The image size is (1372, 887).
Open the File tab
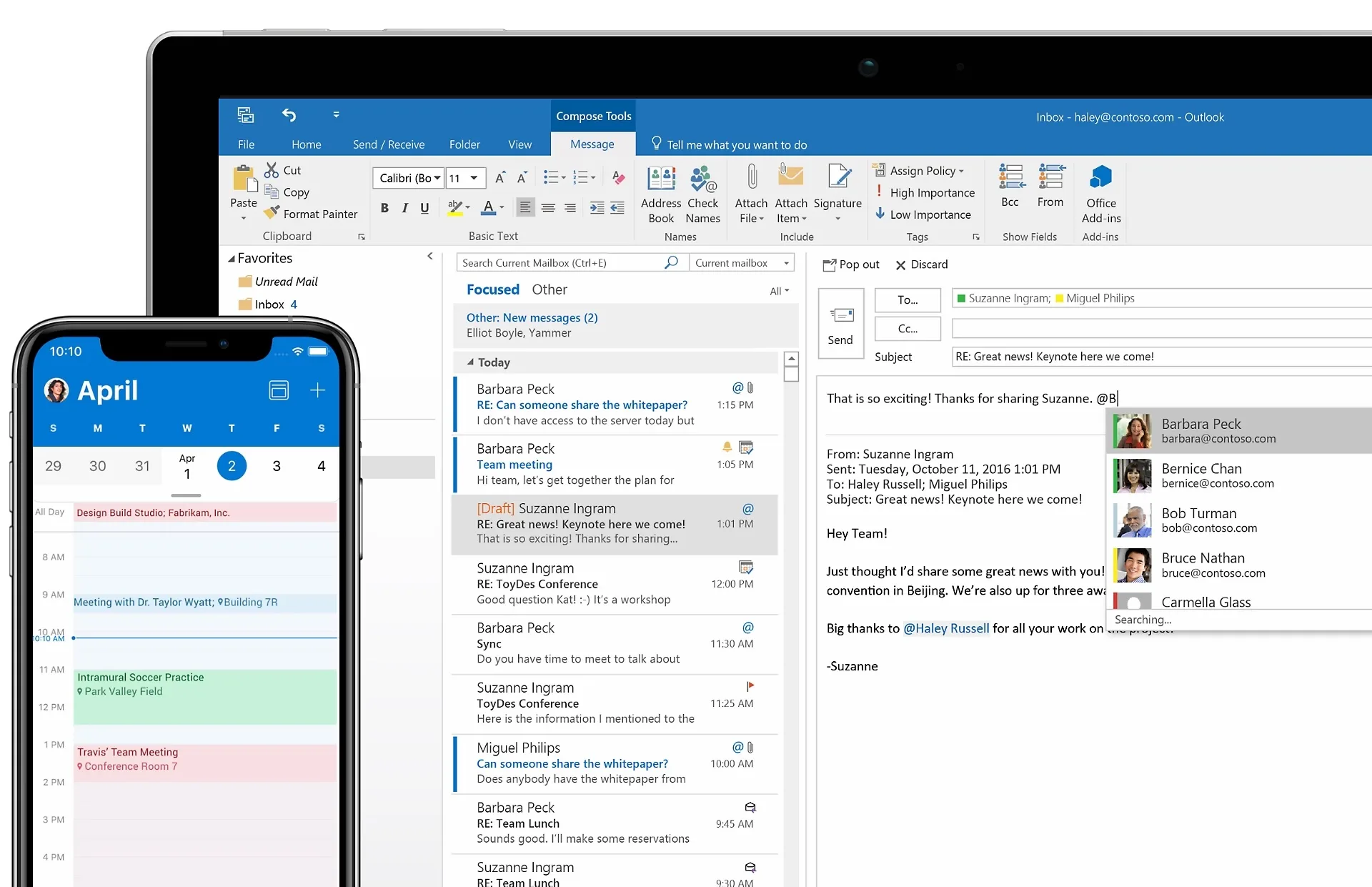246,144
